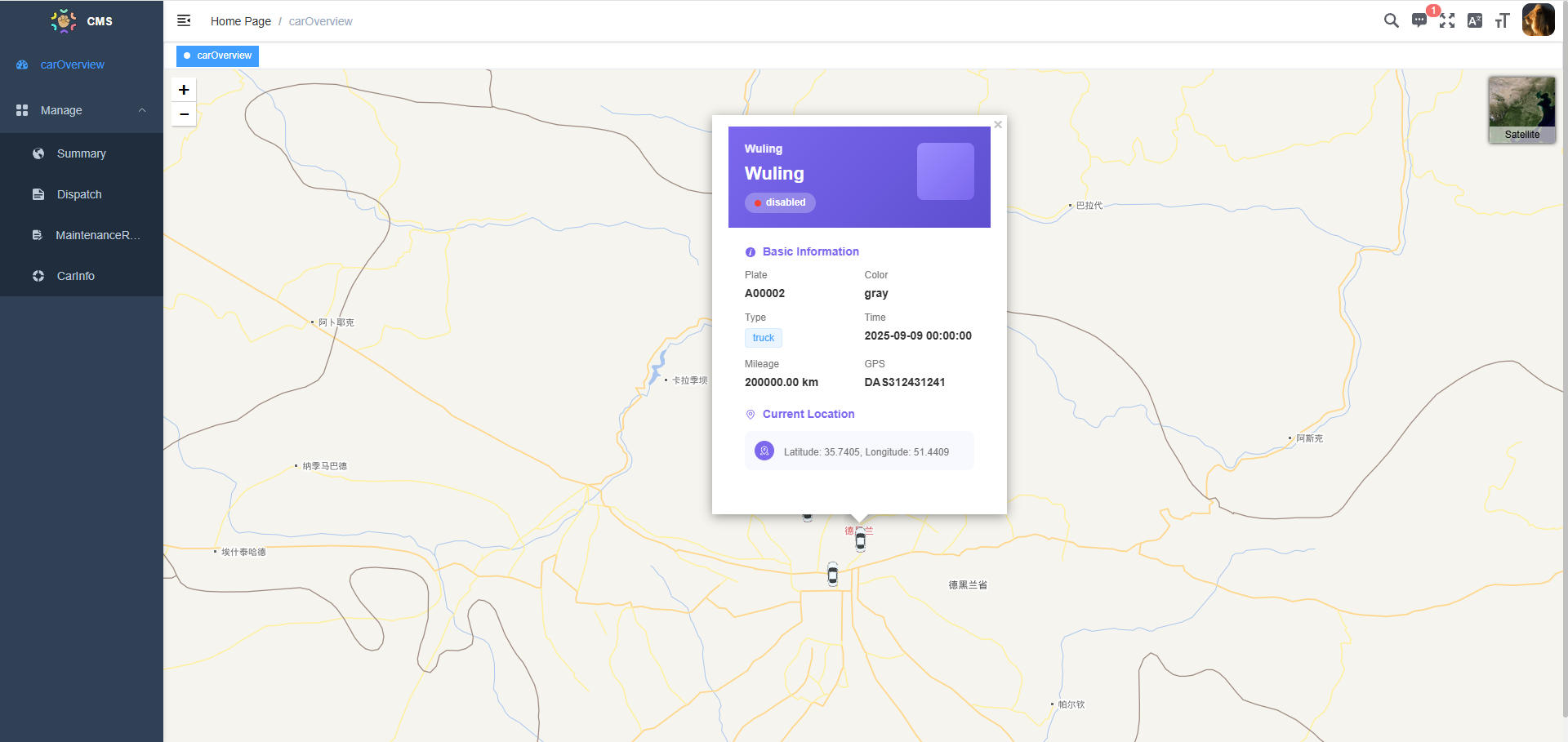Select the carOverview page tab

click(x=218, y=56)
